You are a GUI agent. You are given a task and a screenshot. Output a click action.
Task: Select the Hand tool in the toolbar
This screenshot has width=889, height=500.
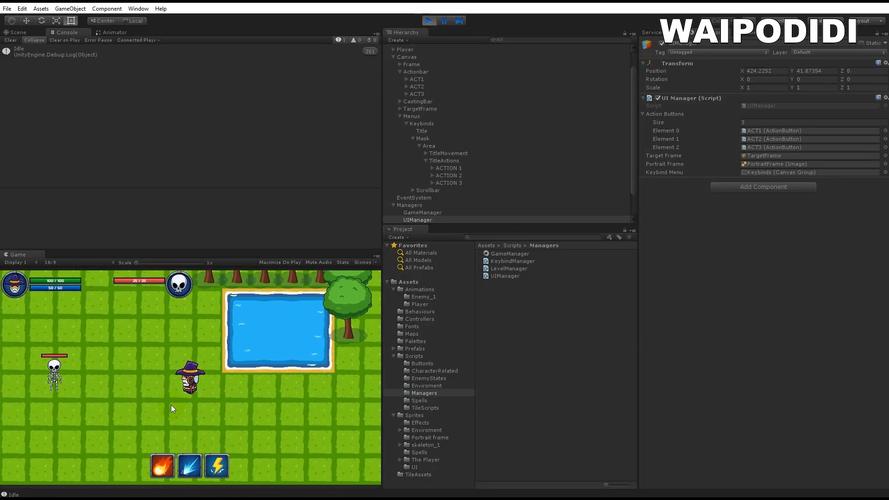tap(10, 20)
